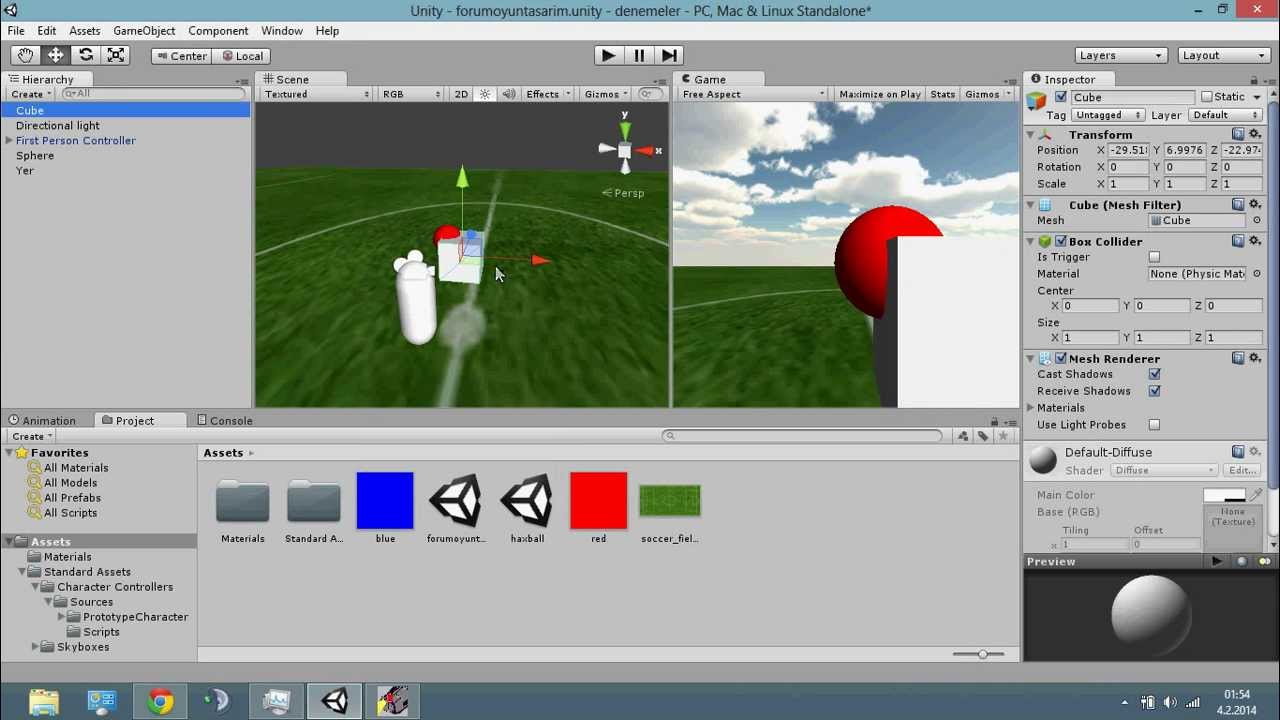1280x720 pixels.
Task: Open the Tag Untagged dropdown
Action: click(1109, 115)
